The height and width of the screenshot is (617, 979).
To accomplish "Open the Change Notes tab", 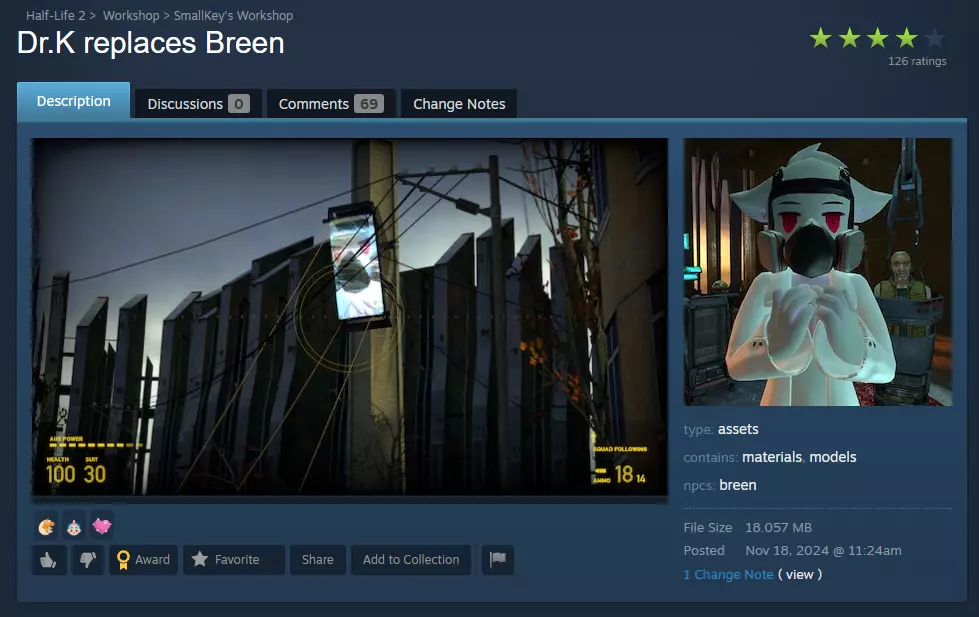I will (459, 104).
